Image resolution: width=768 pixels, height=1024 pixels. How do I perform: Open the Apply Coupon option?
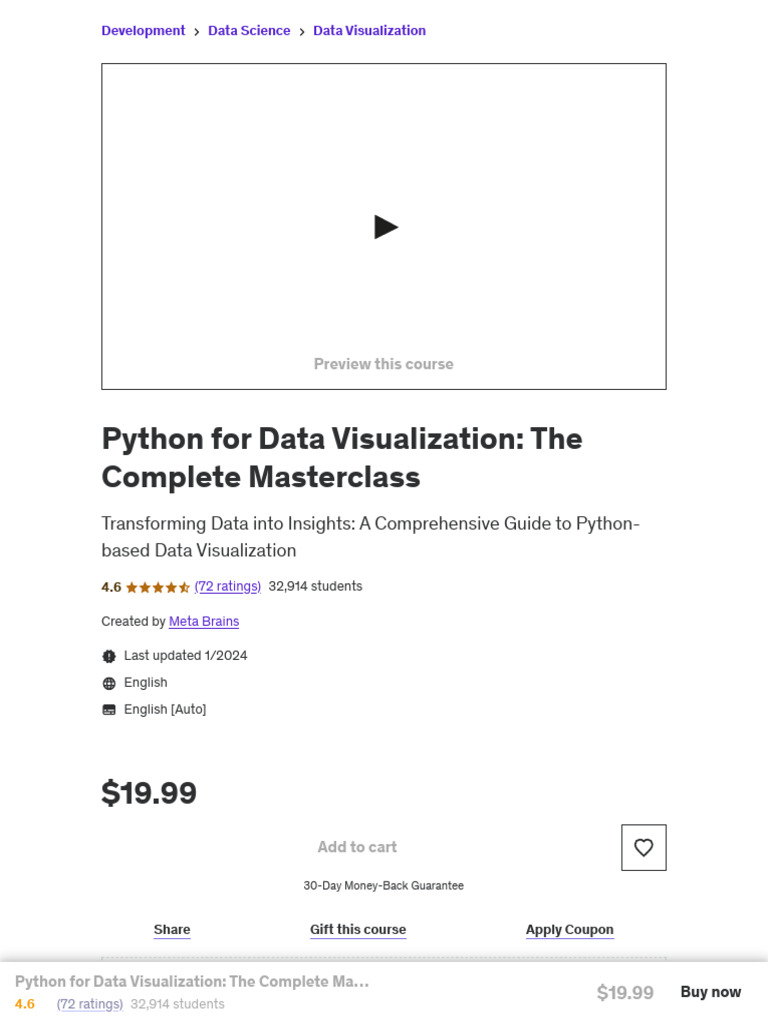pos(569,929)
